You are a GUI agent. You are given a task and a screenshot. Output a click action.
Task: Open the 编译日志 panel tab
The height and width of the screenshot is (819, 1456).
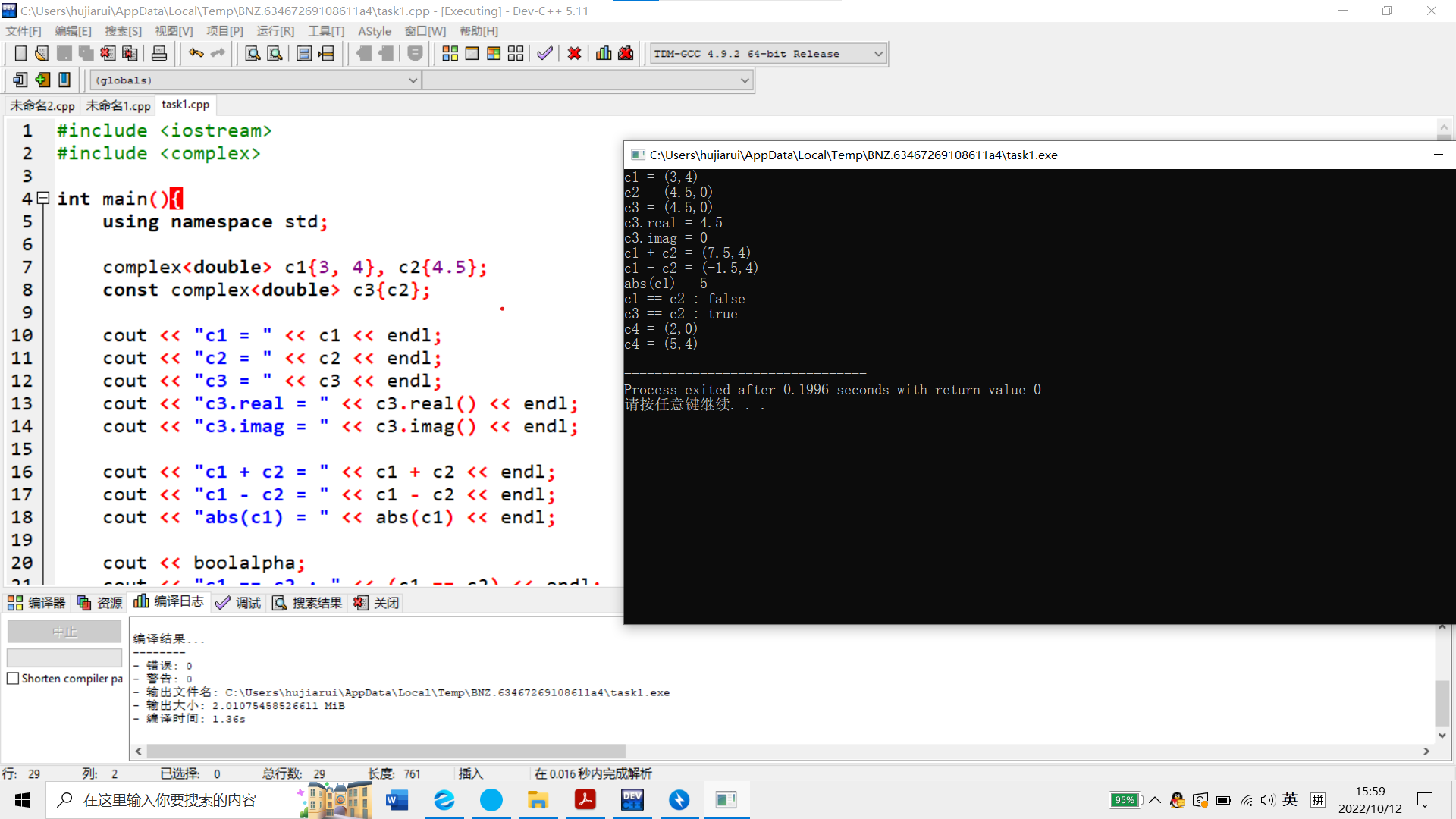pyautogui.click(x=169, y=602)
